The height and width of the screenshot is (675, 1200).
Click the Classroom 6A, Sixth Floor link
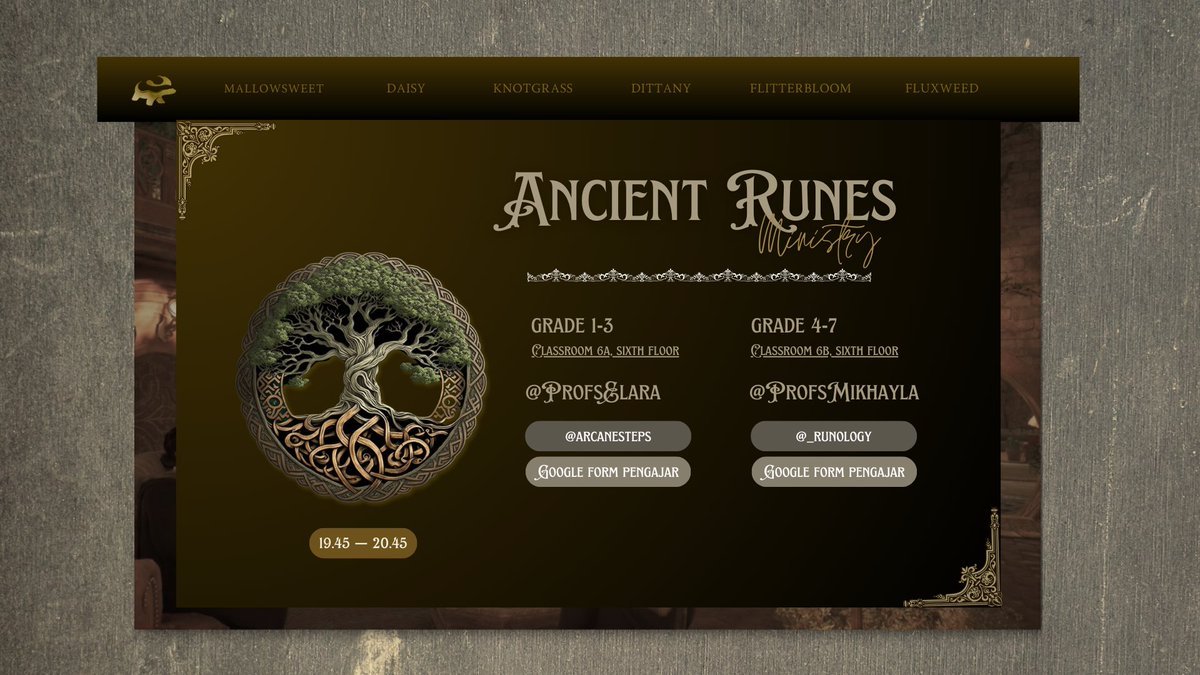pyautogui.click(x=605, y=351)
